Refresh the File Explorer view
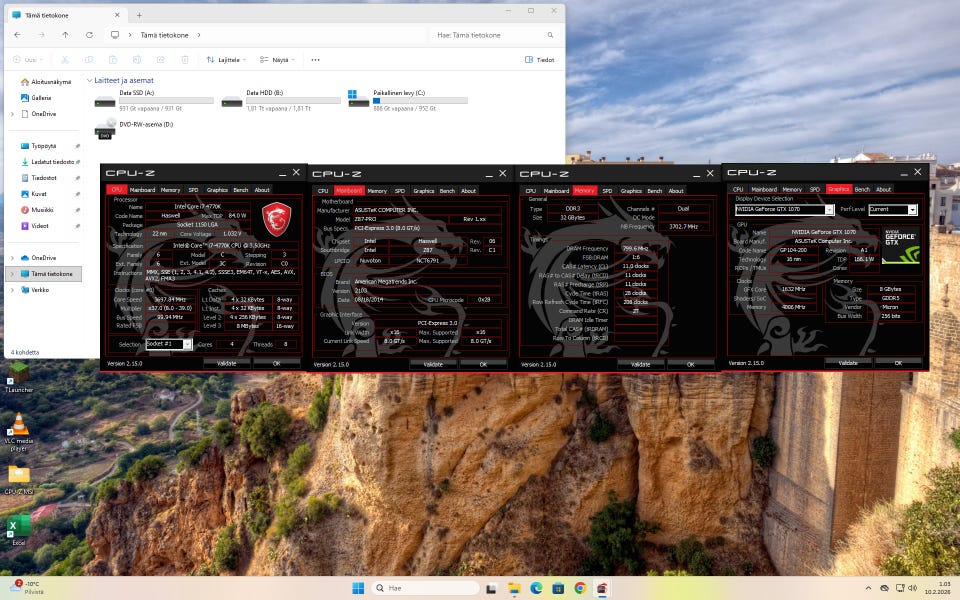Image resolution: width=960 pixels, height=600 pixels. coord(89,35)
